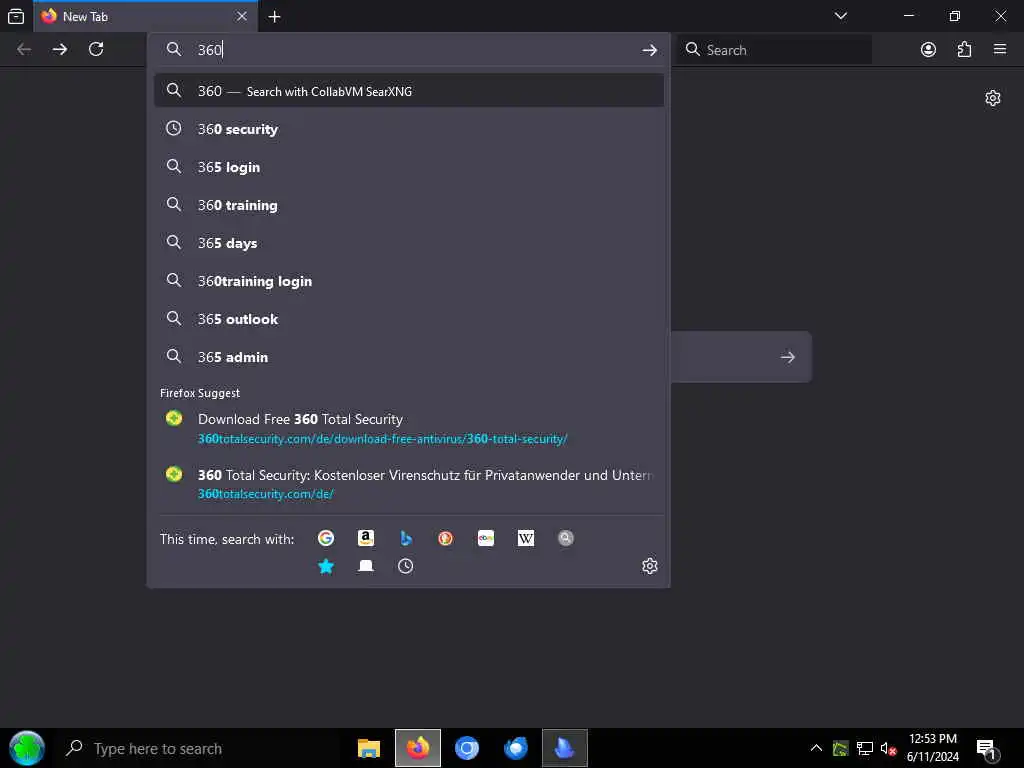
Task: Search open tabs using the tab icon
Action: pos(366,566)
